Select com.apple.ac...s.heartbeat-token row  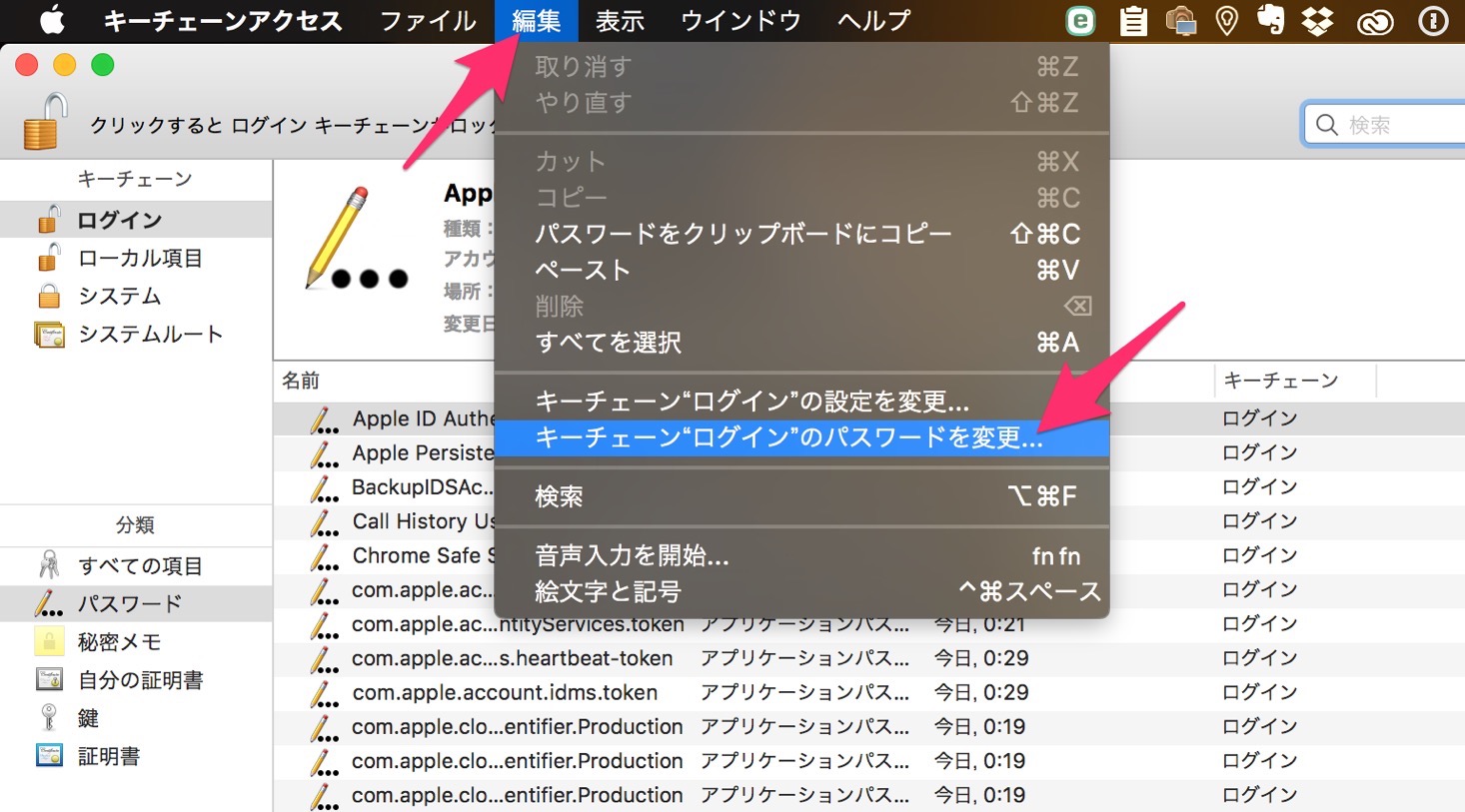click(x=869, y=659)
